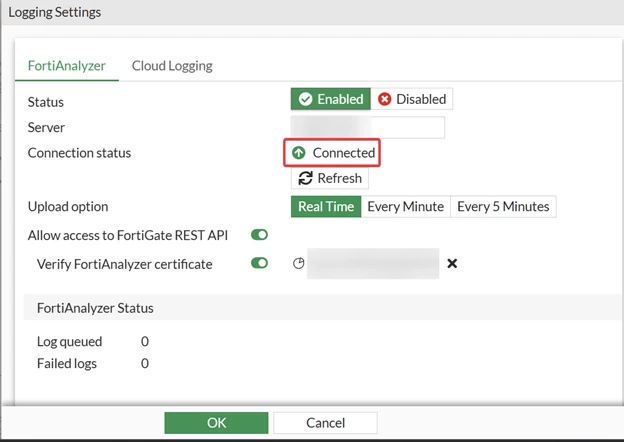Click the Logging Settings title text
Screen dimensions: 624x442
pos(55,12)
